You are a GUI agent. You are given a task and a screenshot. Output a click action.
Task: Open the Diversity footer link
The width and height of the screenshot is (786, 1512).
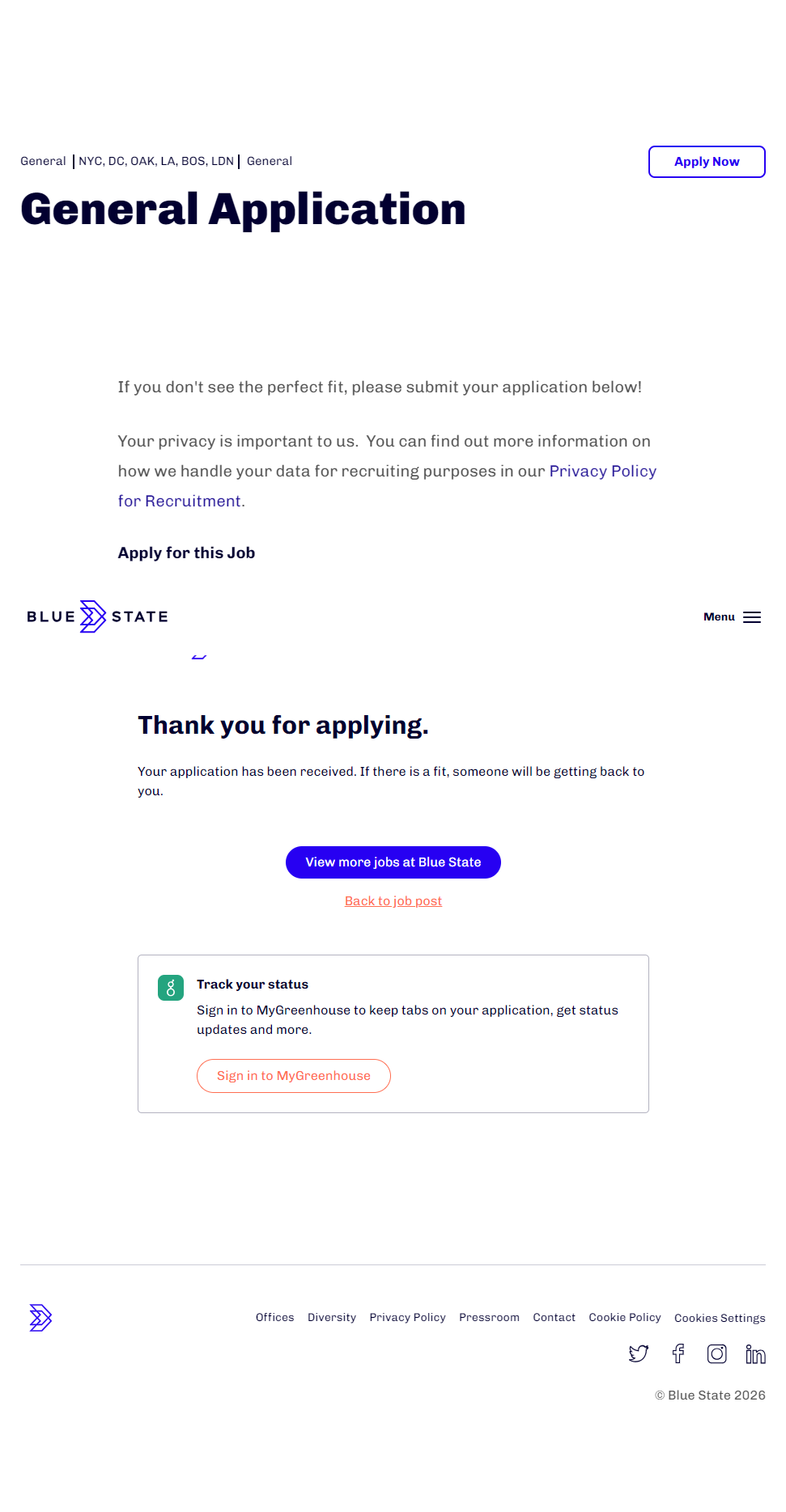pos(332,1318)
